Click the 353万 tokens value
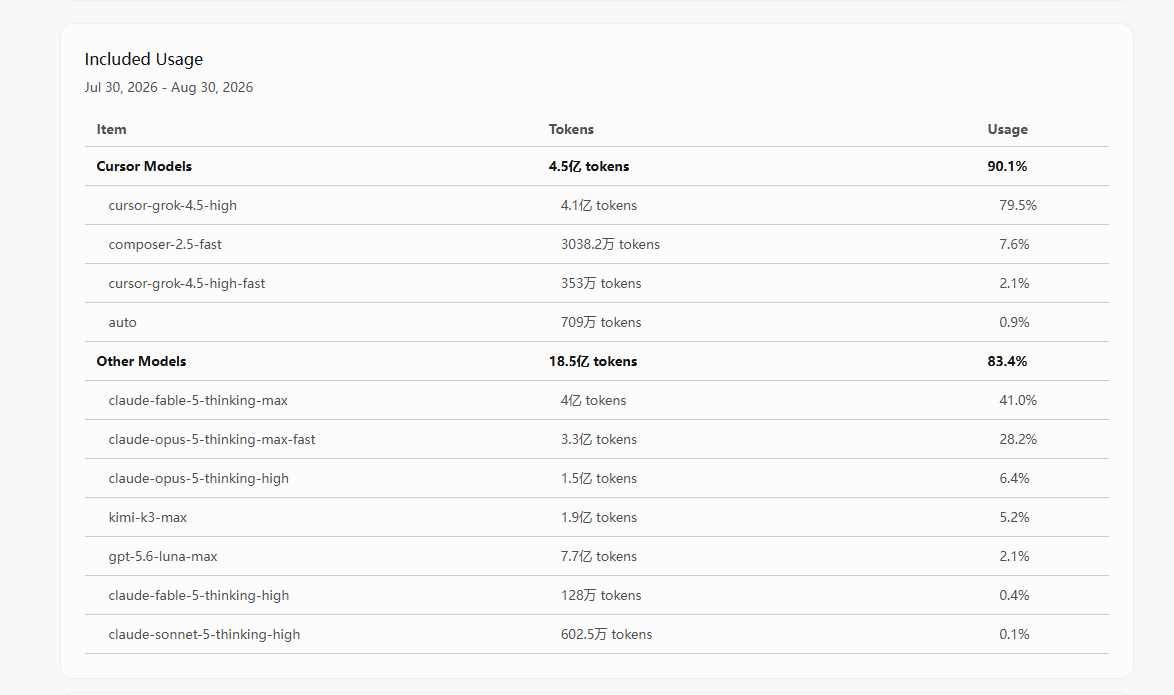This screenshot has width=1174, height=695. coord(600,283)
